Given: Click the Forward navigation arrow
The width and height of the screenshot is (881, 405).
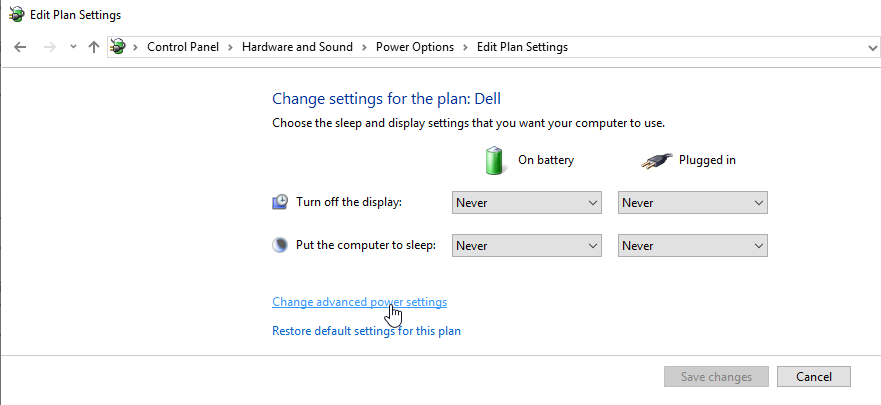Looking at the screenshot, I should pos(49,47).
